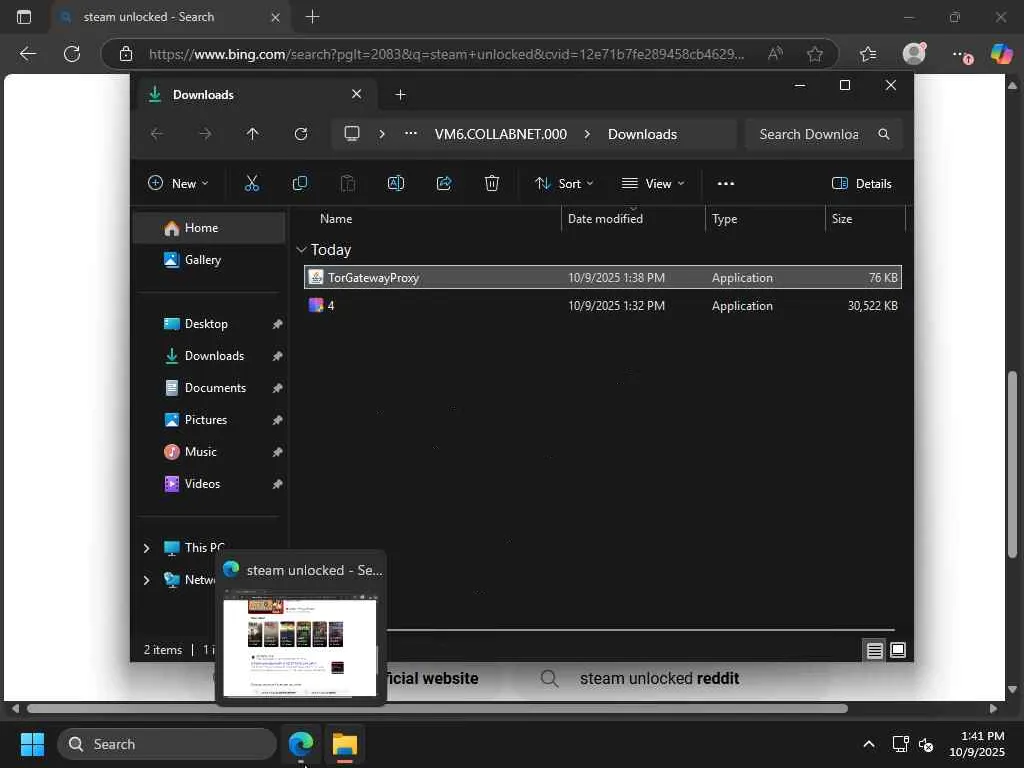Open Downloads in the navigation pane
The width and height of the screenshot is (1024, 768).
point(209,356)
